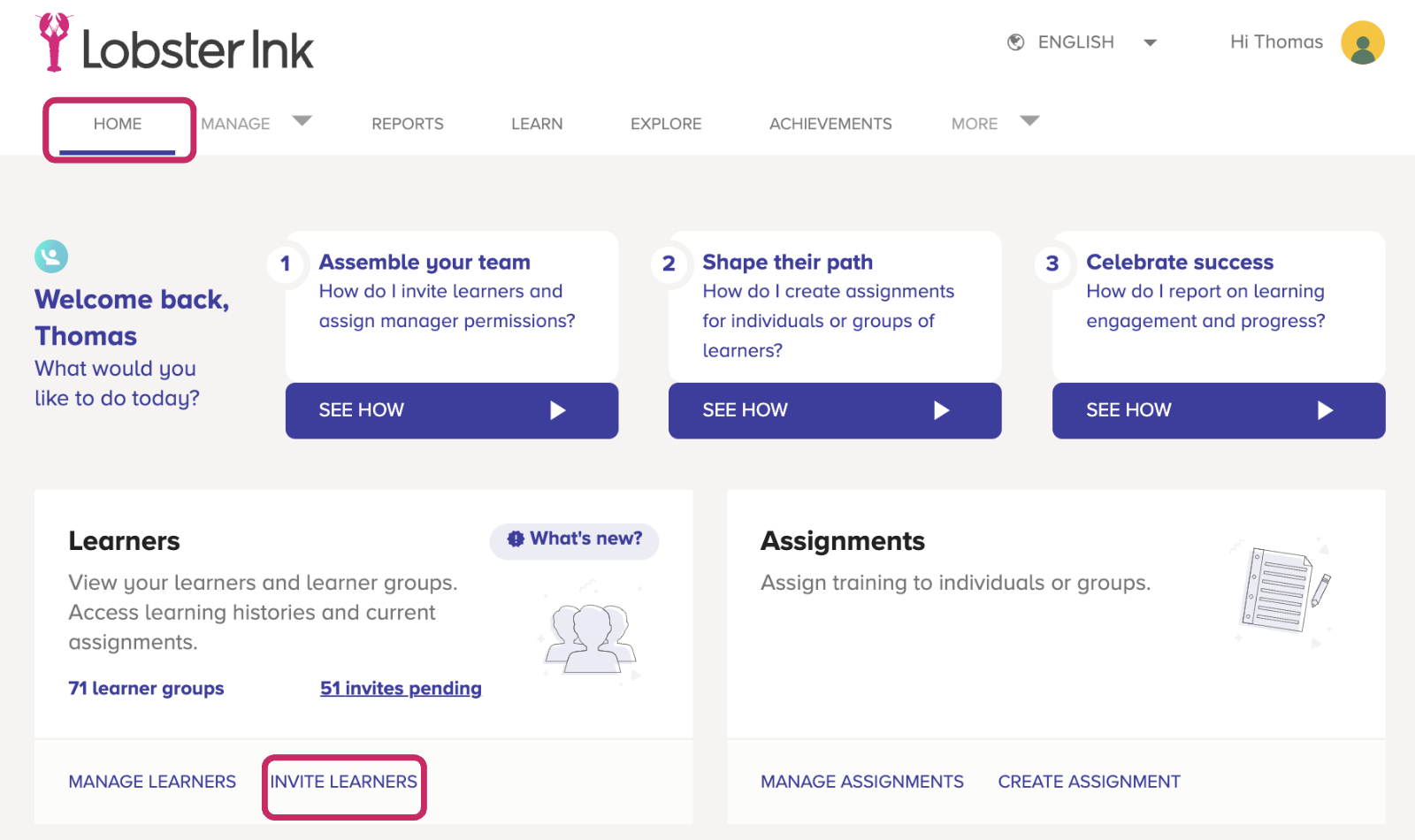1415x840 pixels.
Task: Click SEE HOW under Shape their path
Action: tap(833, 410)
